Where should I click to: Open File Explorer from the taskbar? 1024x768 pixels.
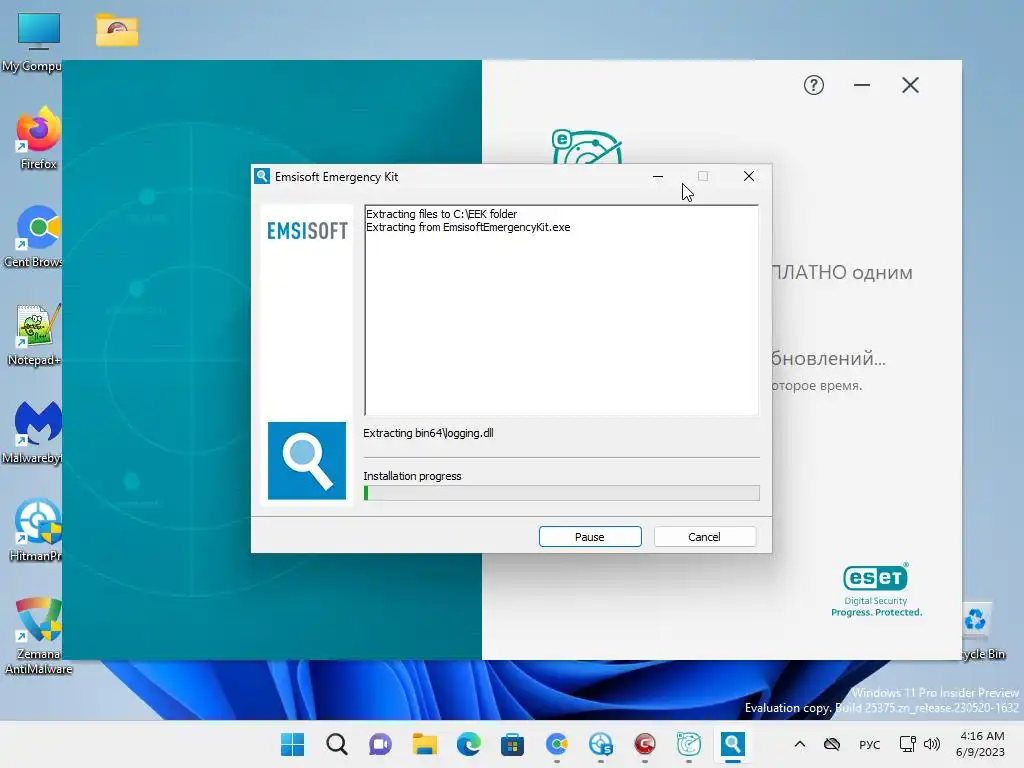(x=424, y=744)
